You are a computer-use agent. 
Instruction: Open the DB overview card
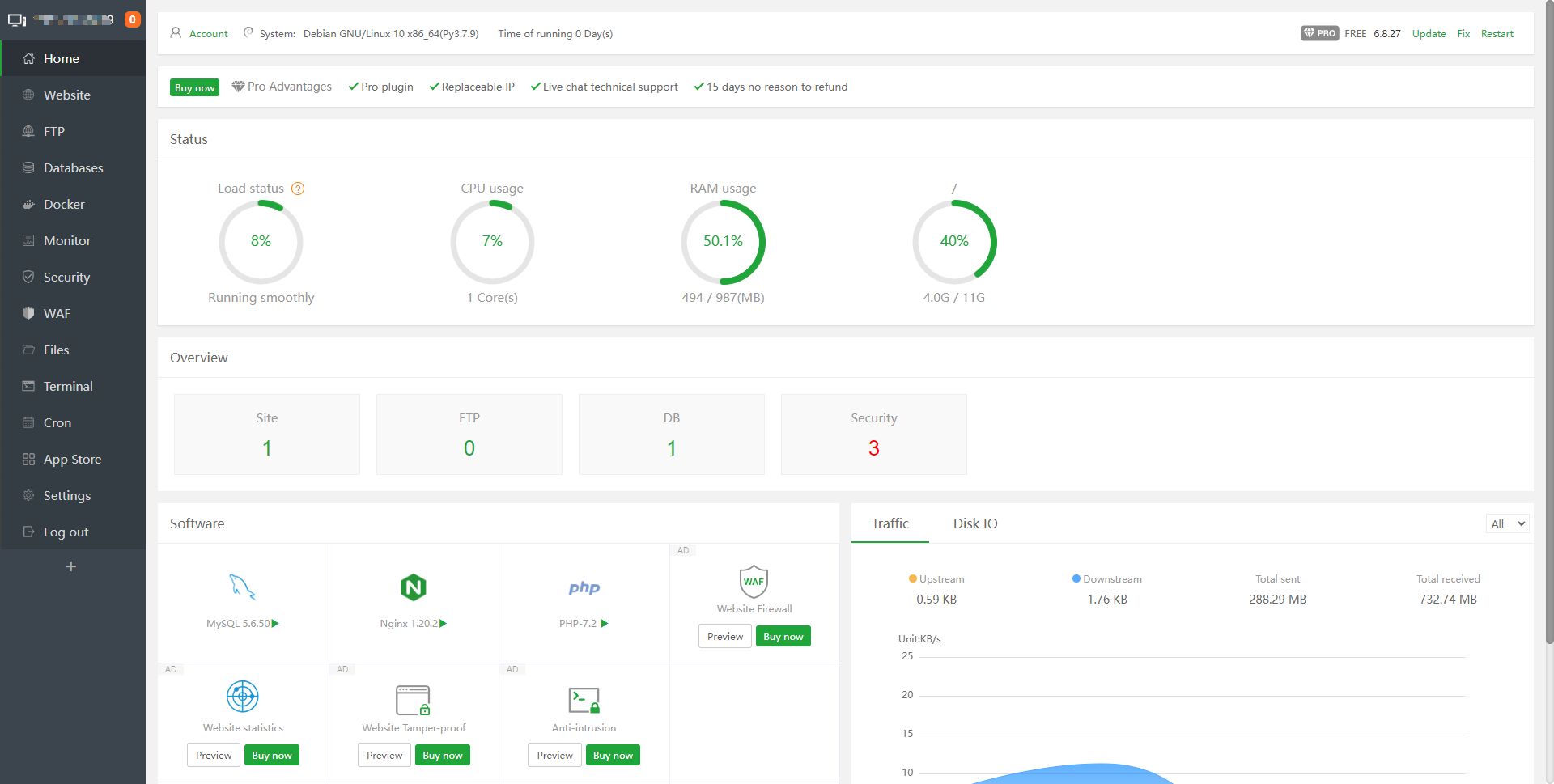click(x=672, y=434)
